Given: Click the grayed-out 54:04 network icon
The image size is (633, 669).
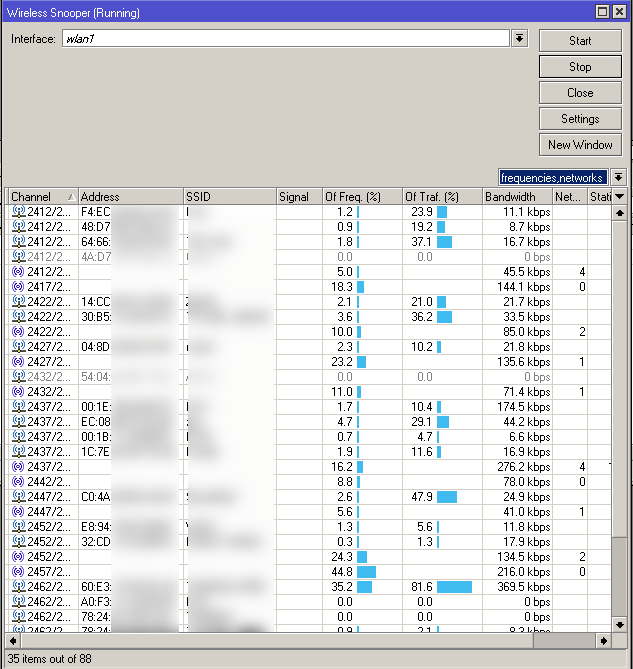Looking at the screenshot, I should pos(18,377).
